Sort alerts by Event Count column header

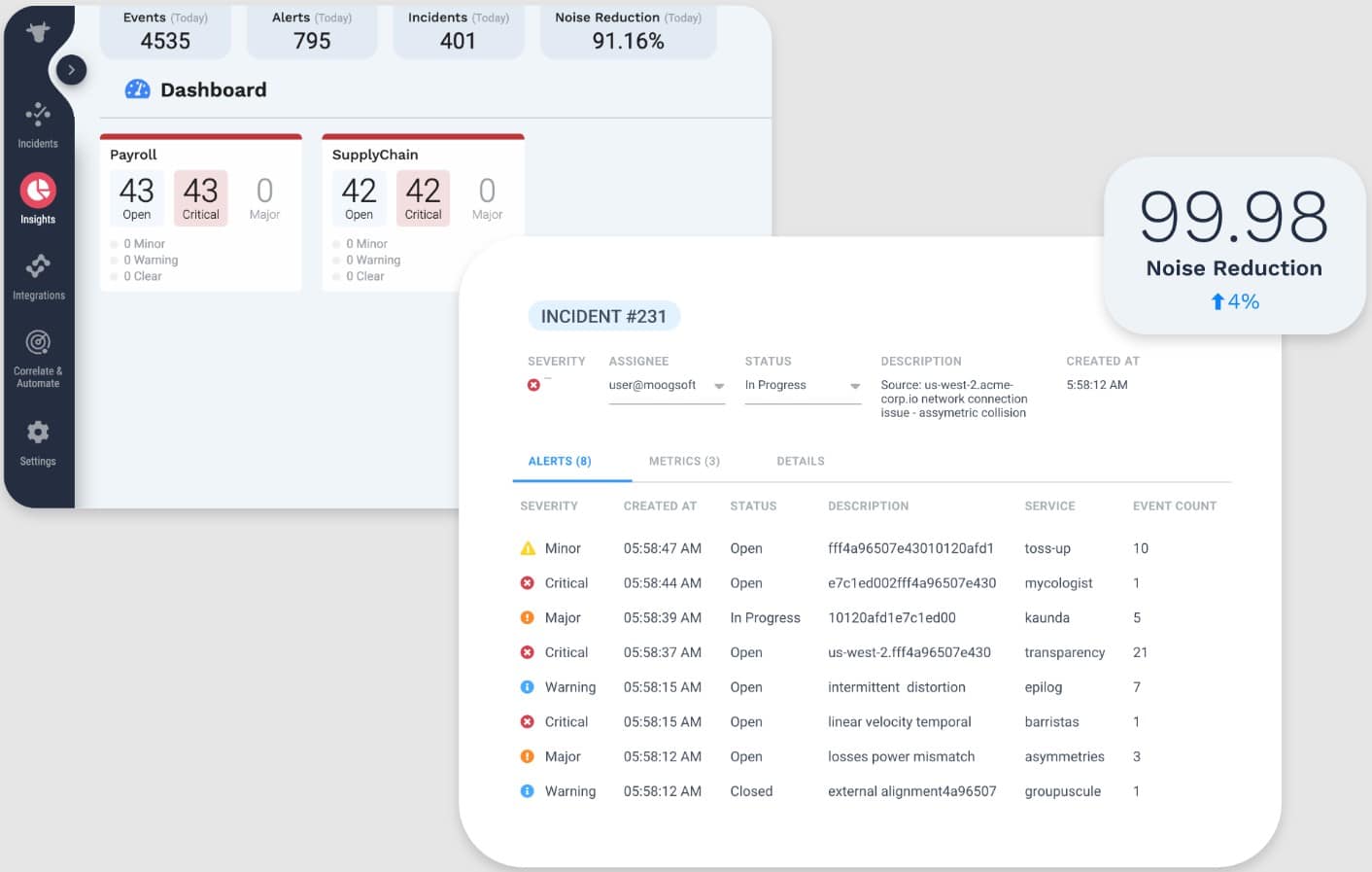(1174, 506)
